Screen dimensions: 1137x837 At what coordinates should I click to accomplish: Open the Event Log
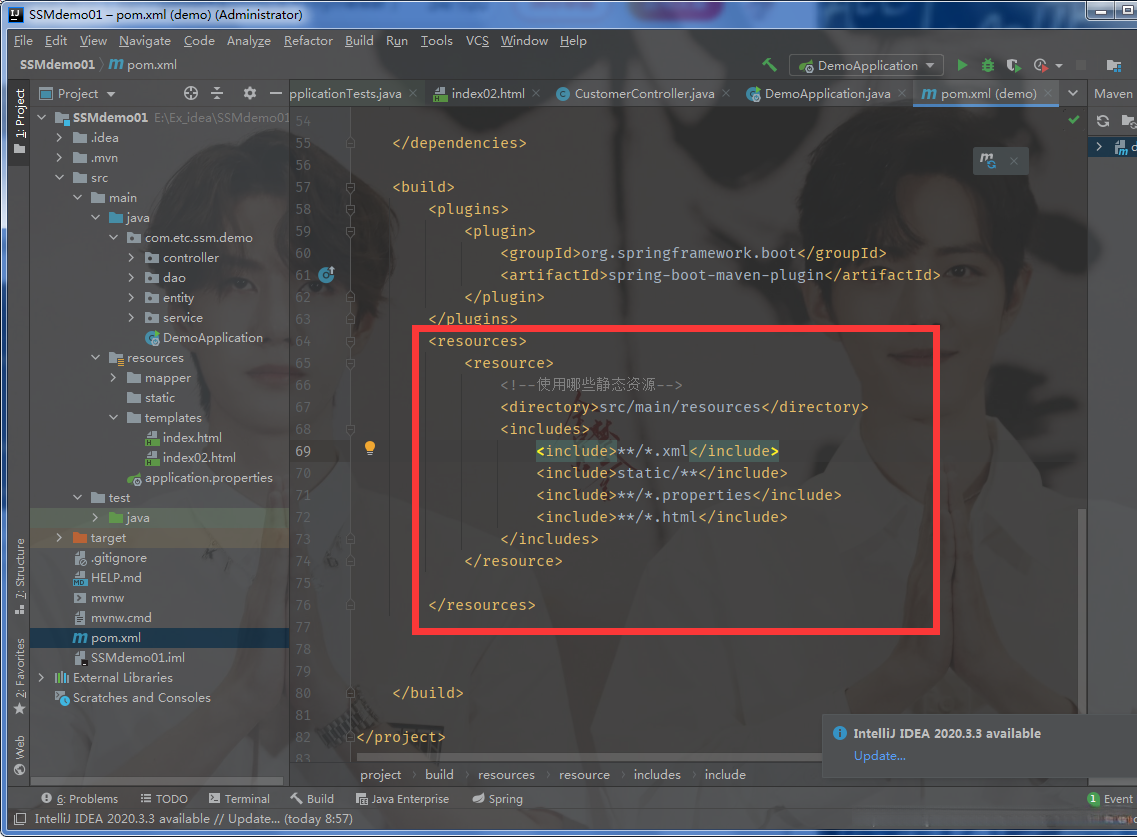tap(1111, 799)
